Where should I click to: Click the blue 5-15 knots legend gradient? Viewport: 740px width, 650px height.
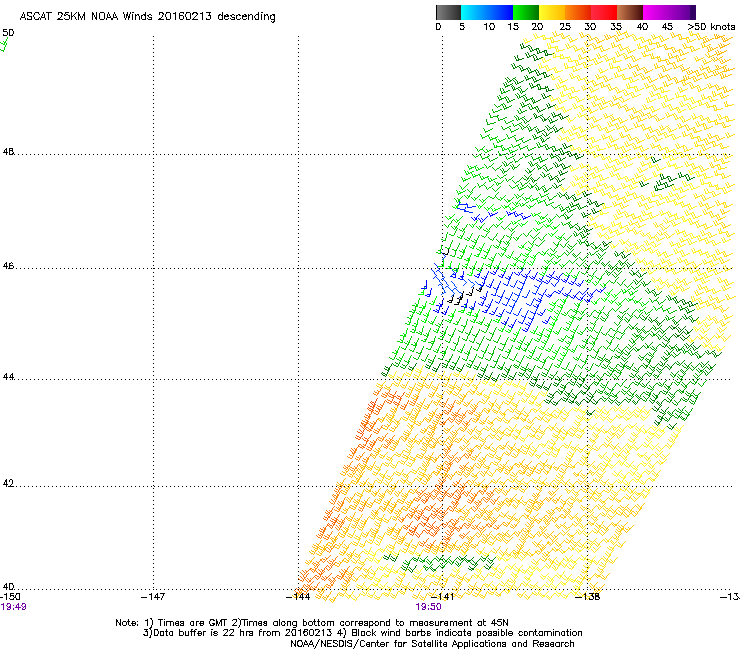[487, 12]
